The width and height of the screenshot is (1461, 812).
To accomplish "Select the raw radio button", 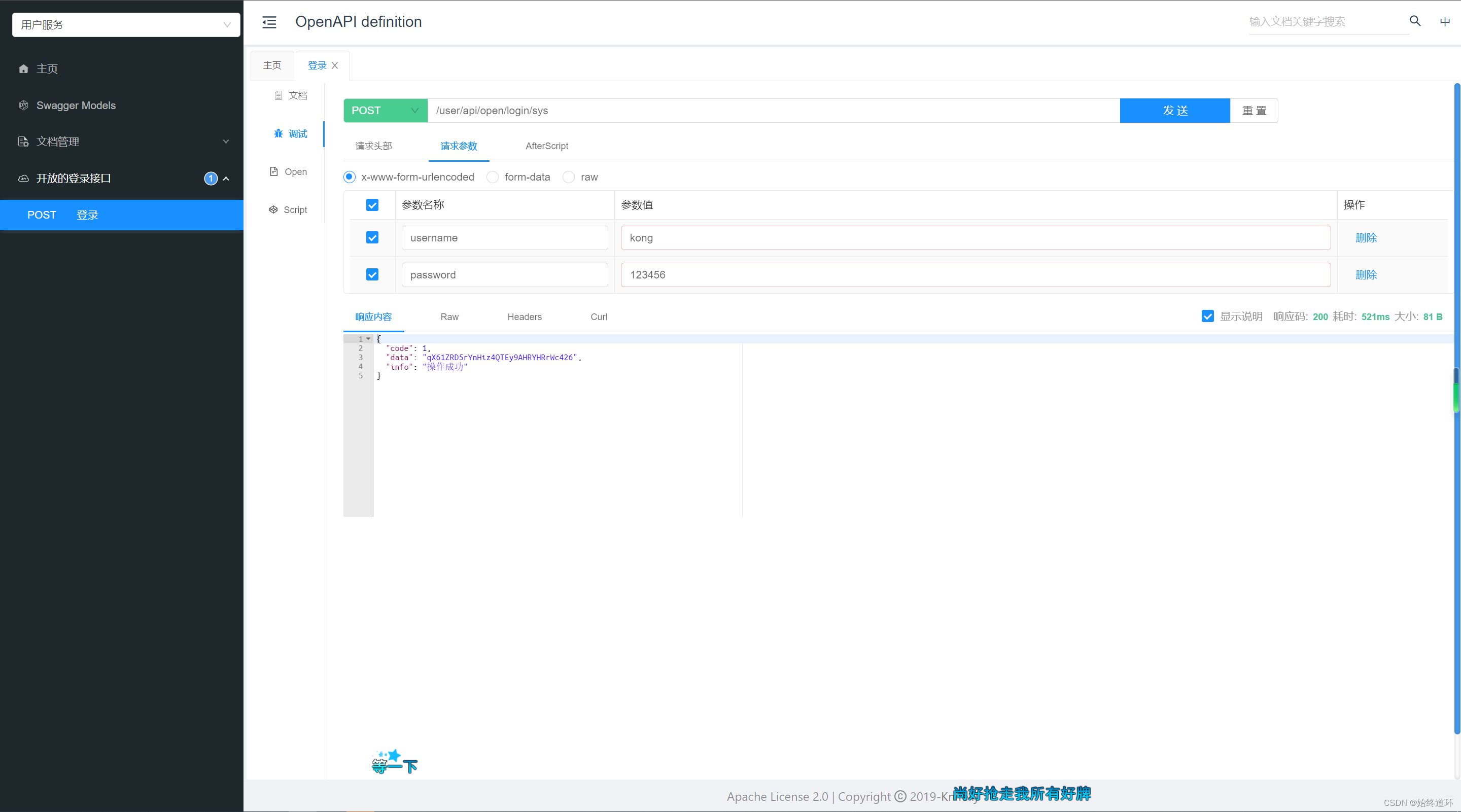I will (567, 176).
